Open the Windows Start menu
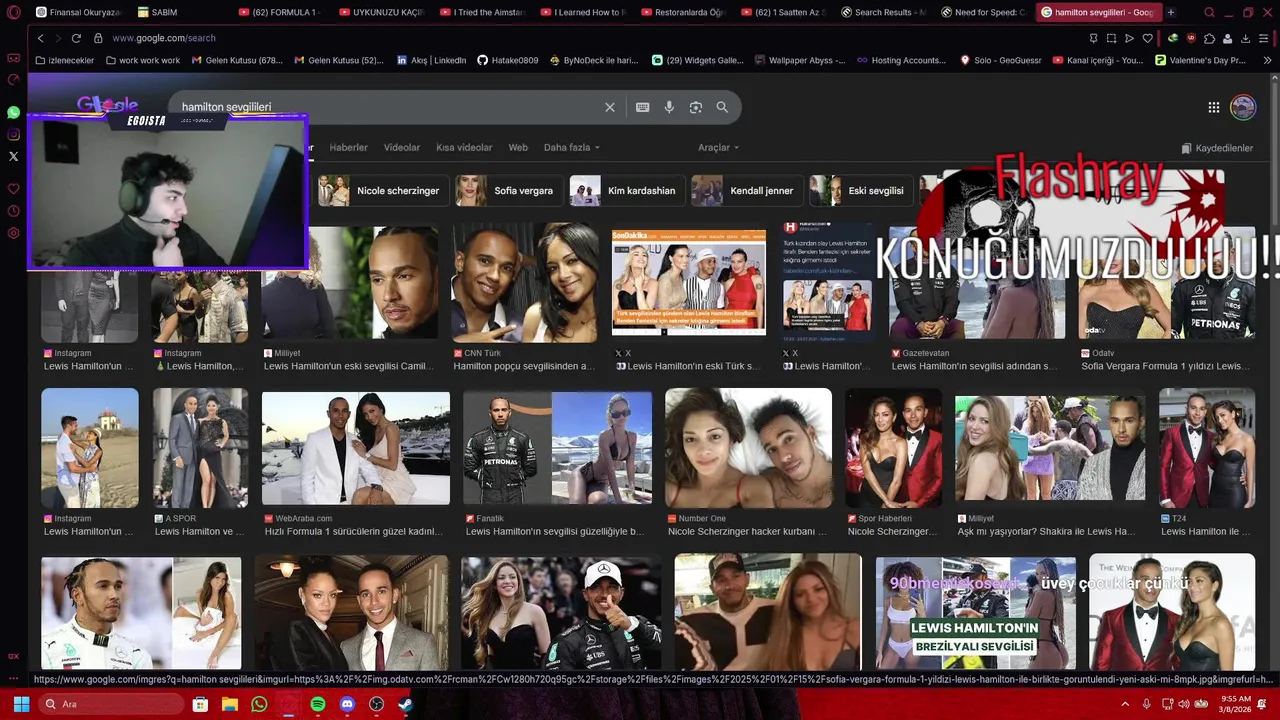This screenshot has height=720, width=1280. 21,704
